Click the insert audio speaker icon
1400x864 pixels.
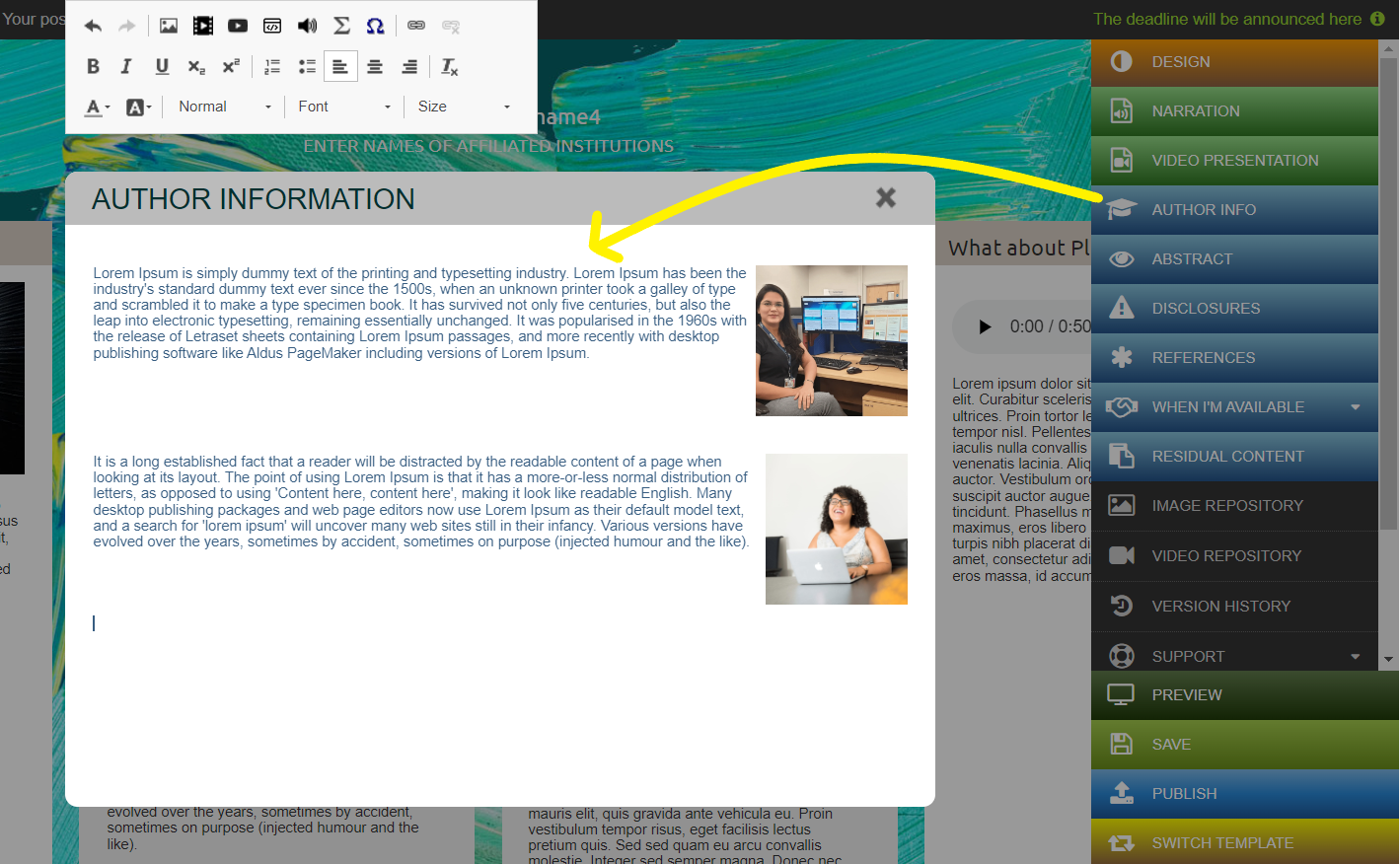[307, 26]
